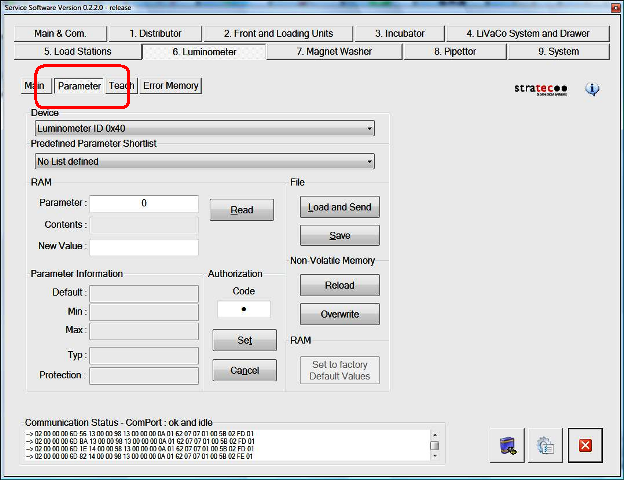
Task: Click the blue info bubble icon
Action: tap(592, 89)
